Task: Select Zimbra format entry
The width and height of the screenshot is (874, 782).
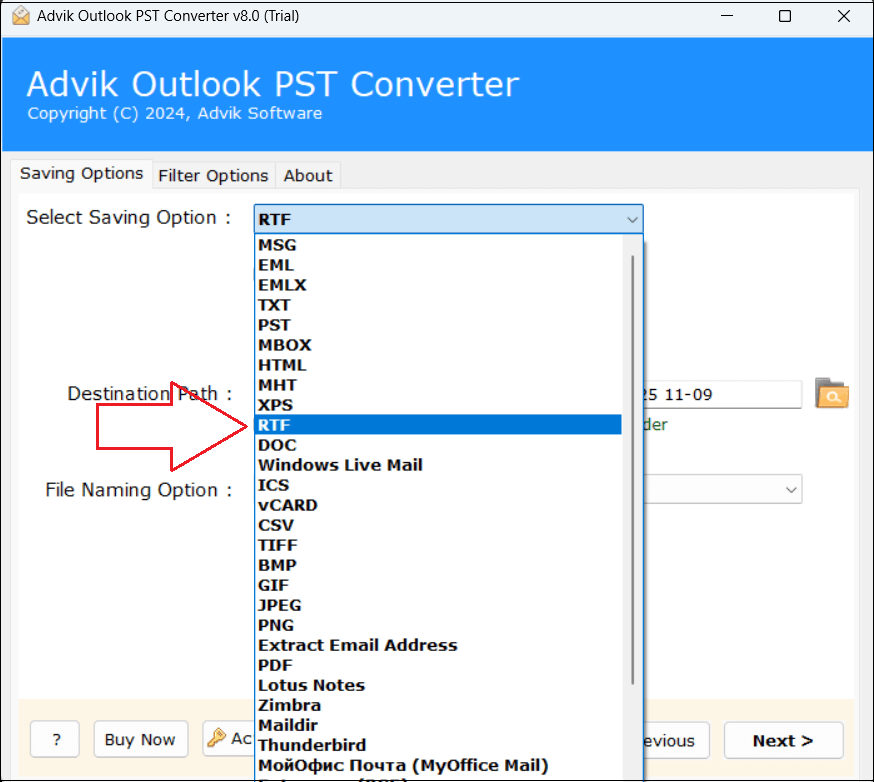Action: (x=438, y=706)
